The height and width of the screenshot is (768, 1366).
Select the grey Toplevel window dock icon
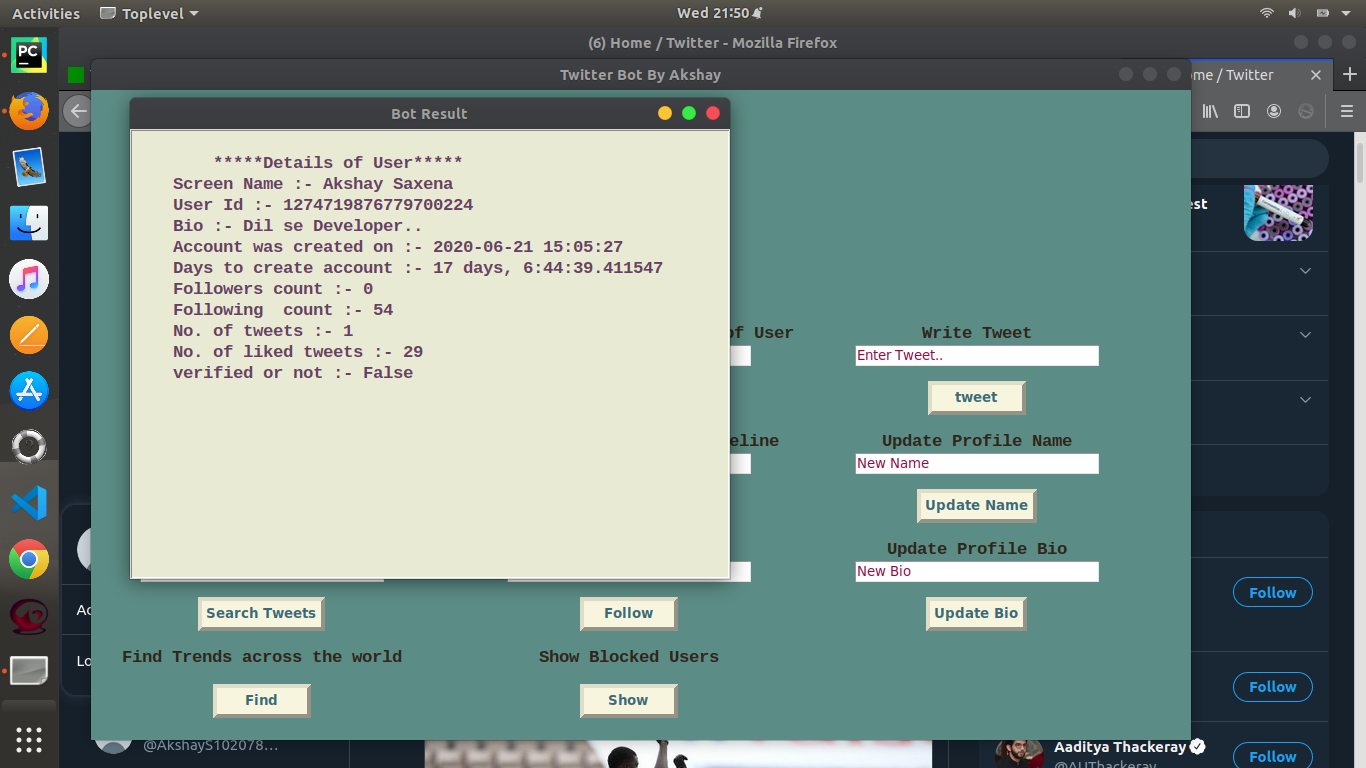point(29,671)
